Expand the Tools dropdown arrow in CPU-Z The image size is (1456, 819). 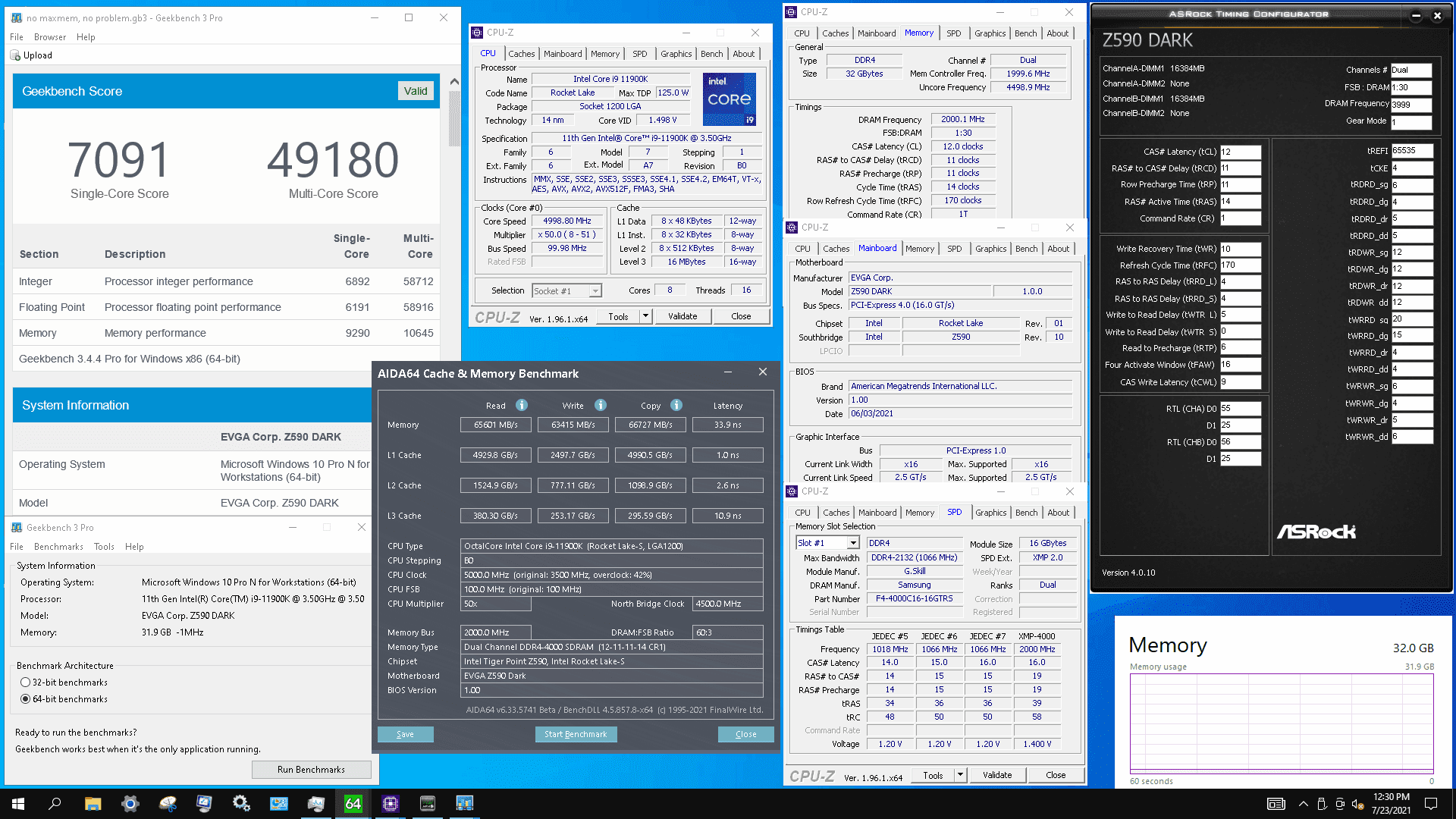click(x=645, y=316)
